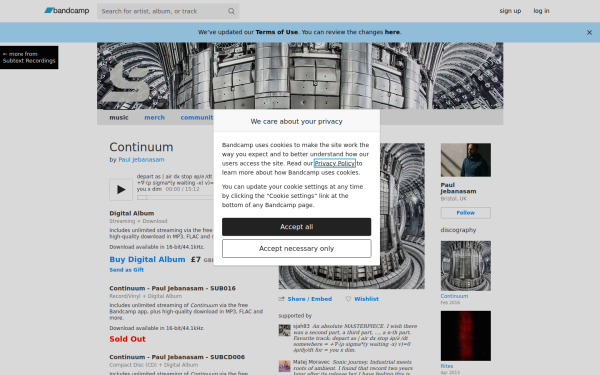Viewport: 600px width, 375px height.
Task: Choose Accept necessary only
Action: point(297,249)
